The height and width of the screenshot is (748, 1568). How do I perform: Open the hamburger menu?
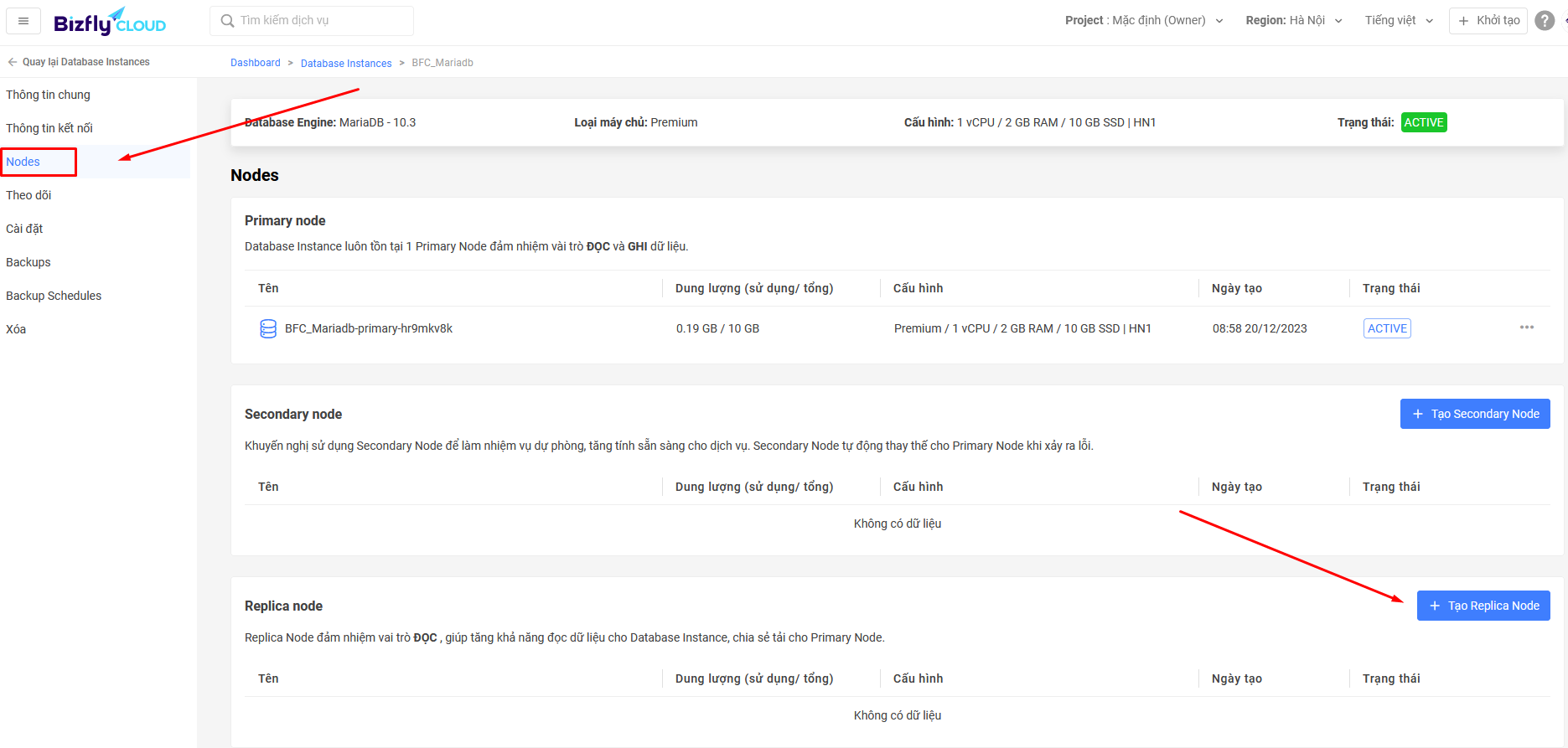[23, 21]
